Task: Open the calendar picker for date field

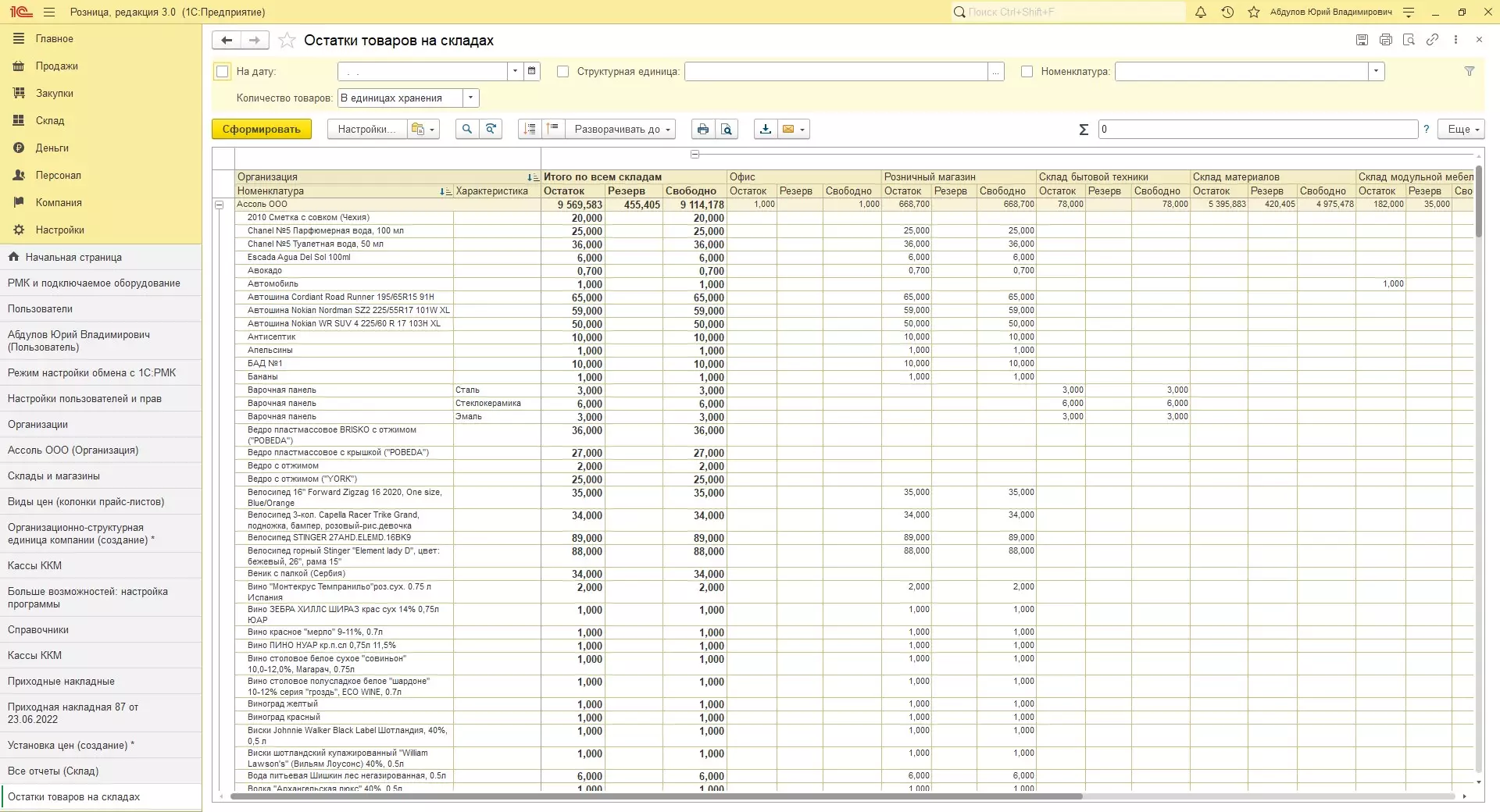Action: coord(532,71)
